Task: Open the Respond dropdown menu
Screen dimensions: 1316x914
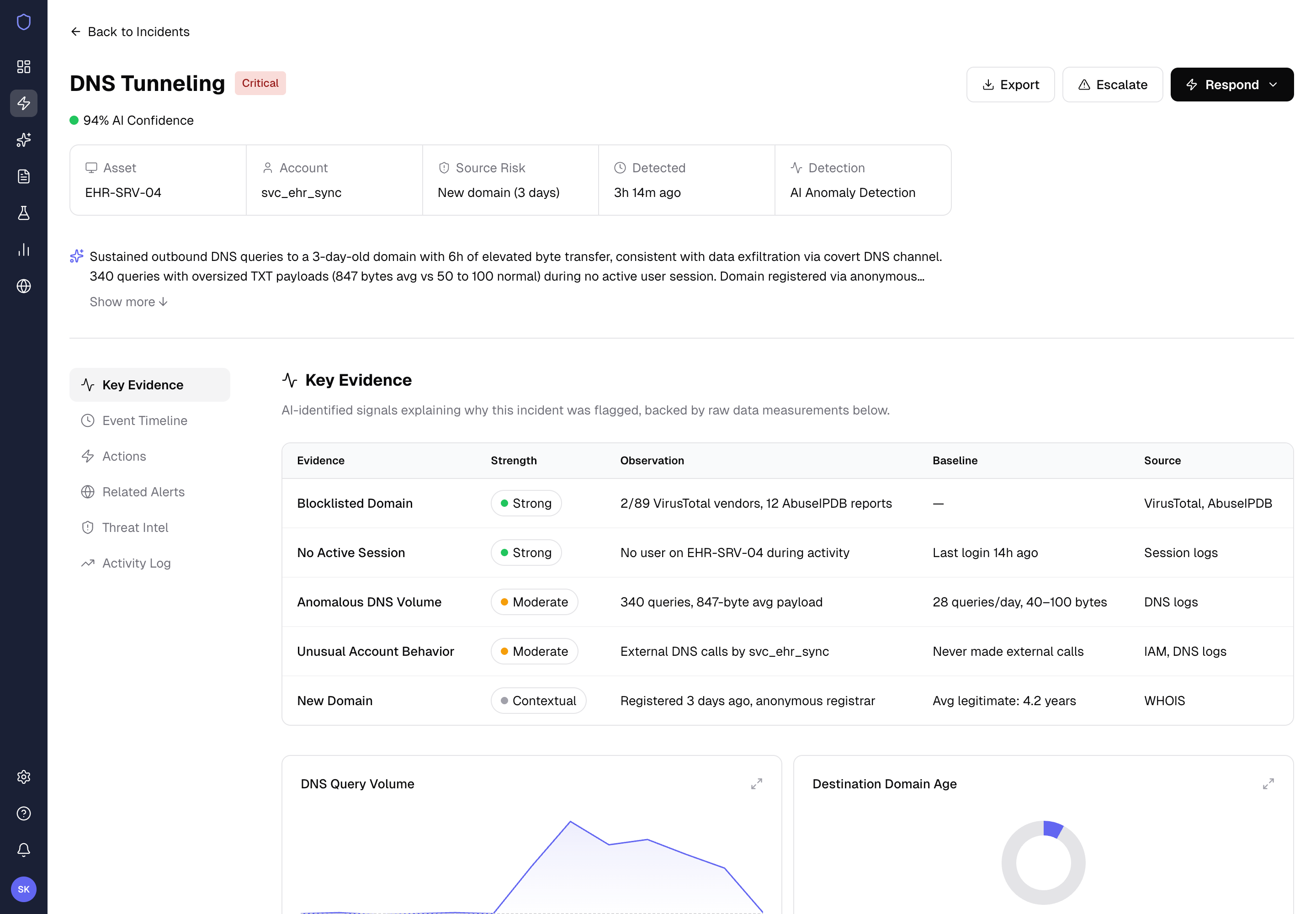Action: (x=1232, y=85)
